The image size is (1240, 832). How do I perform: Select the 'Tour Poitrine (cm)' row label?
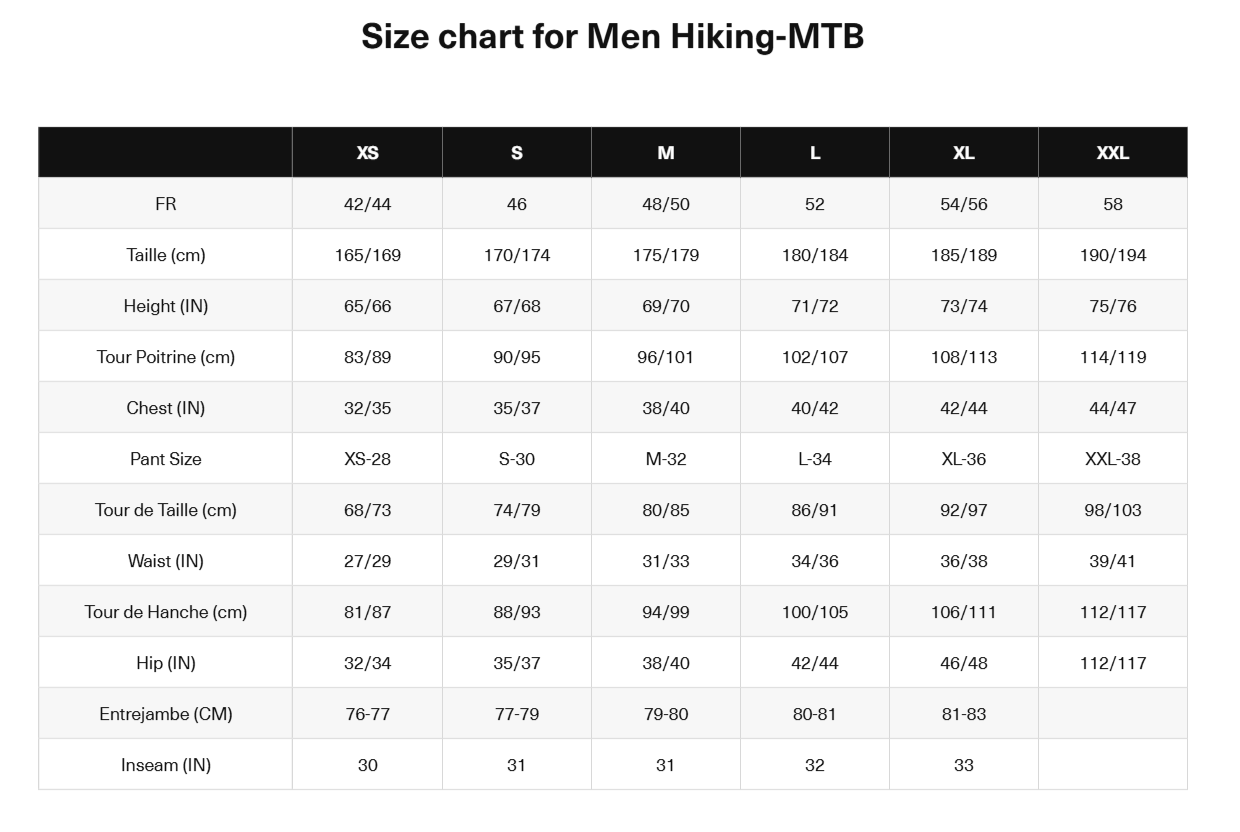[166, 357]
